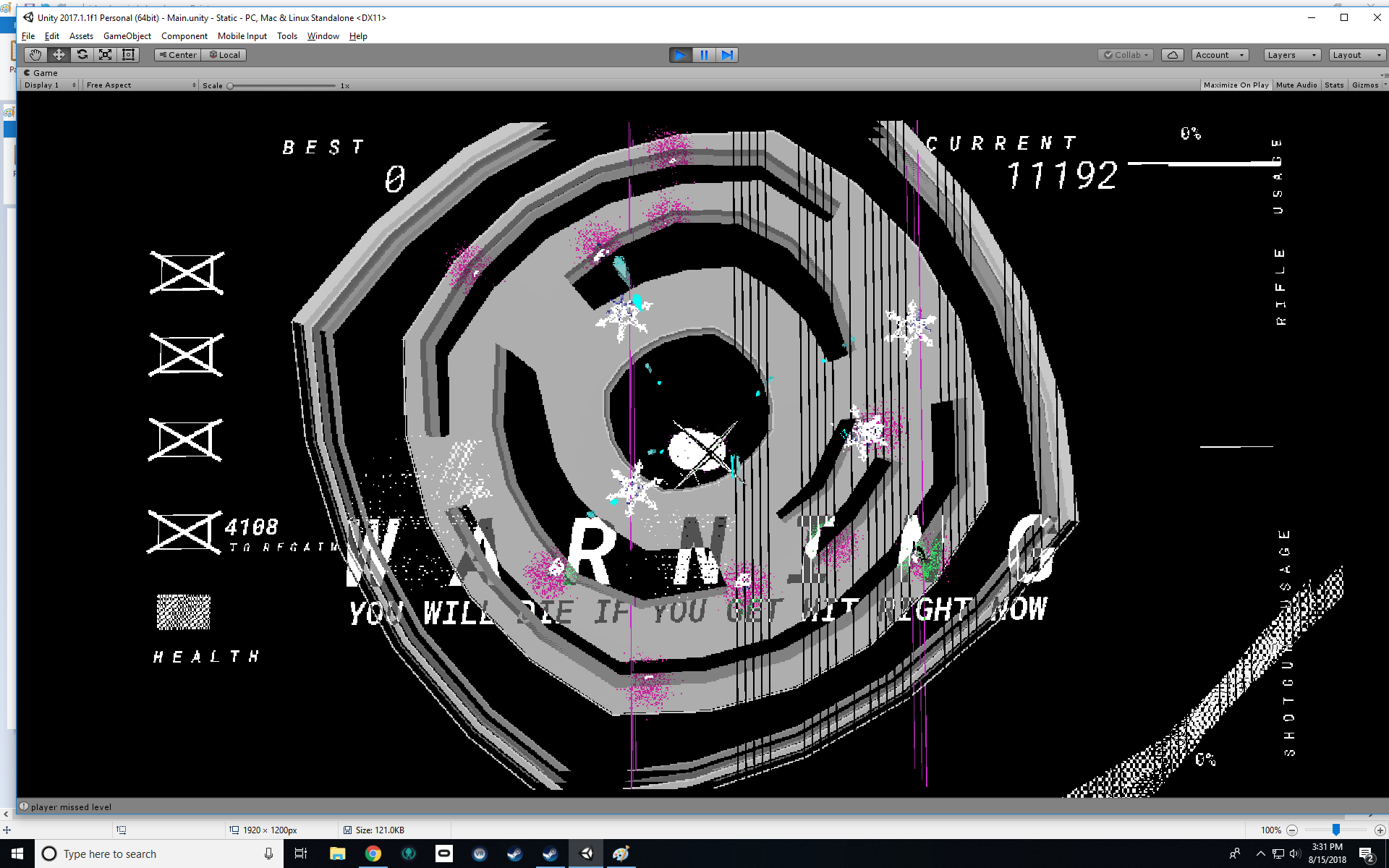This screenshot has height=868, width=1389.
Task: Open the cloud Services button
Action: tap(1172, 55)
